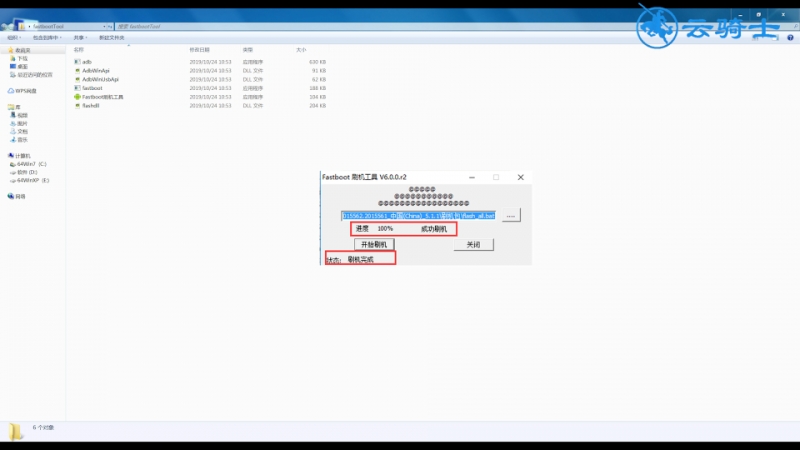This screenshot has width=800, height=450.
Task: Select the AdbWinUsbApi DLL file icon
Action: pyautogui.click(x=77, y=79)
